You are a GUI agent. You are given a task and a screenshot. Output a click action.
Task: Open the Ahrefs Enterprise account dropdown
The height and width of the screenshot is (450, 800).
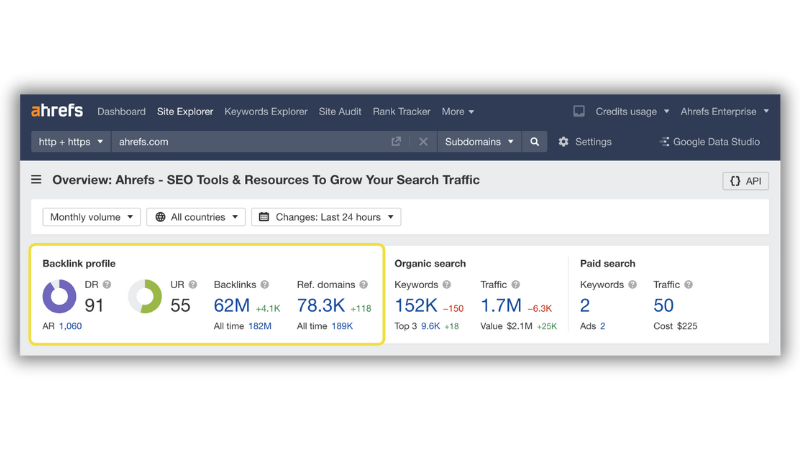coord(724,111)
